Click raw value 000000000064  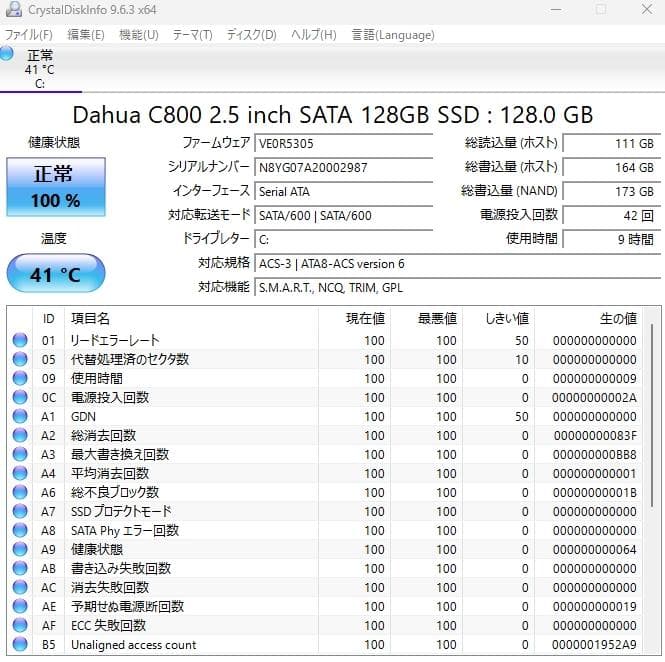[x=595, y=550]
